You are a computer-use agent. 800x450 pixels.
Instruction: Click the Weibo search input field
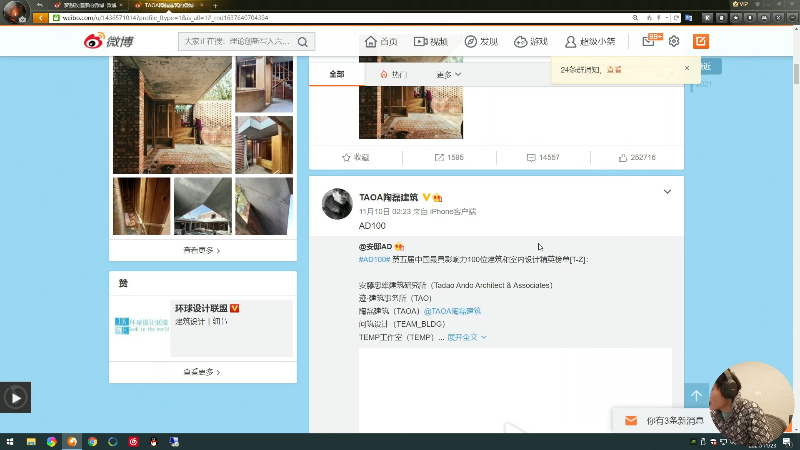coord(237,41)
